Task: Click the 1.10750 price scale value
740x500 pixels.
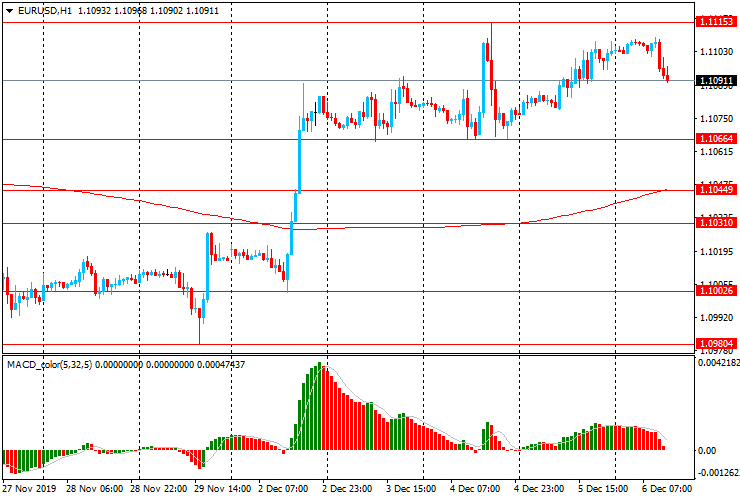Action: [716, 119]
